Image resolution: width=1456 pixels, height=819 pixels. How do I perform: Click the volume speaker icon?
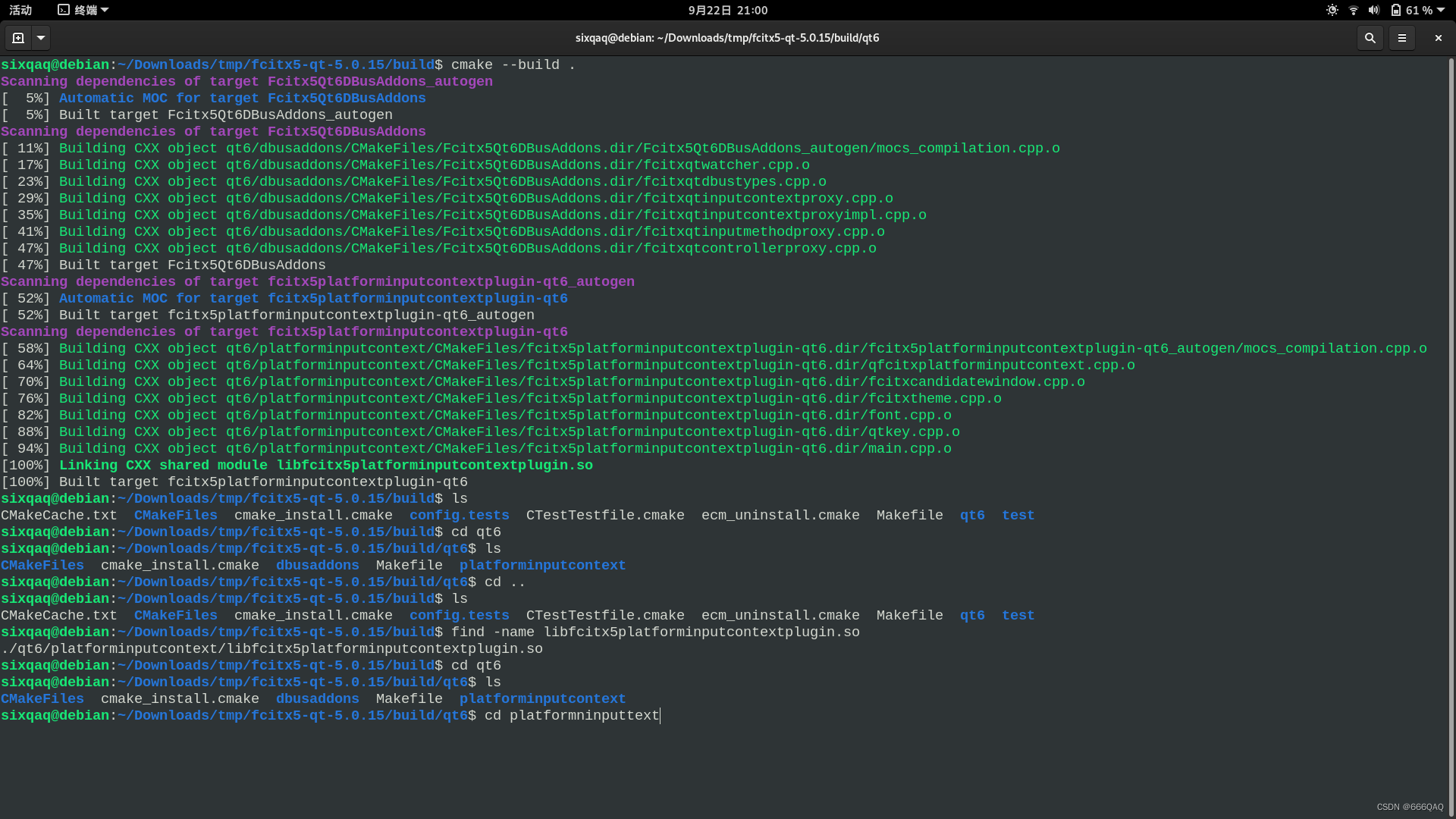1373,10
